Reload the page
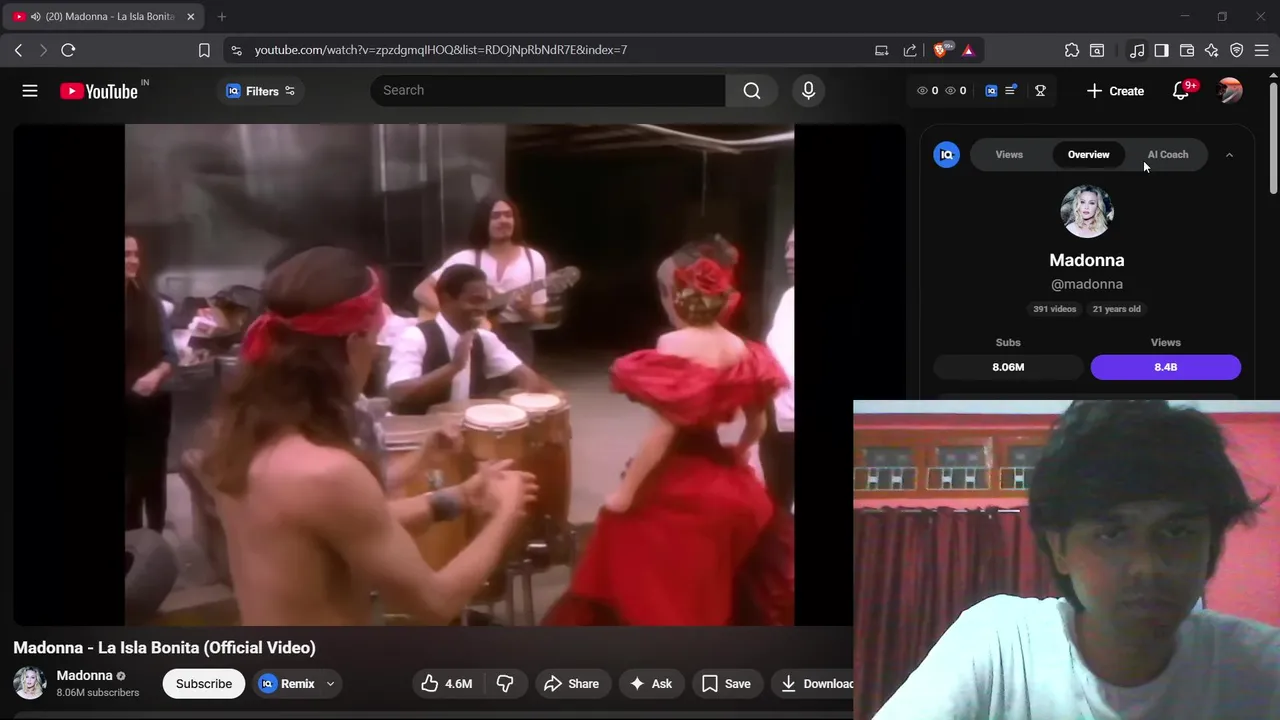This screenshot has height=720, width=1280. point(68,50)
